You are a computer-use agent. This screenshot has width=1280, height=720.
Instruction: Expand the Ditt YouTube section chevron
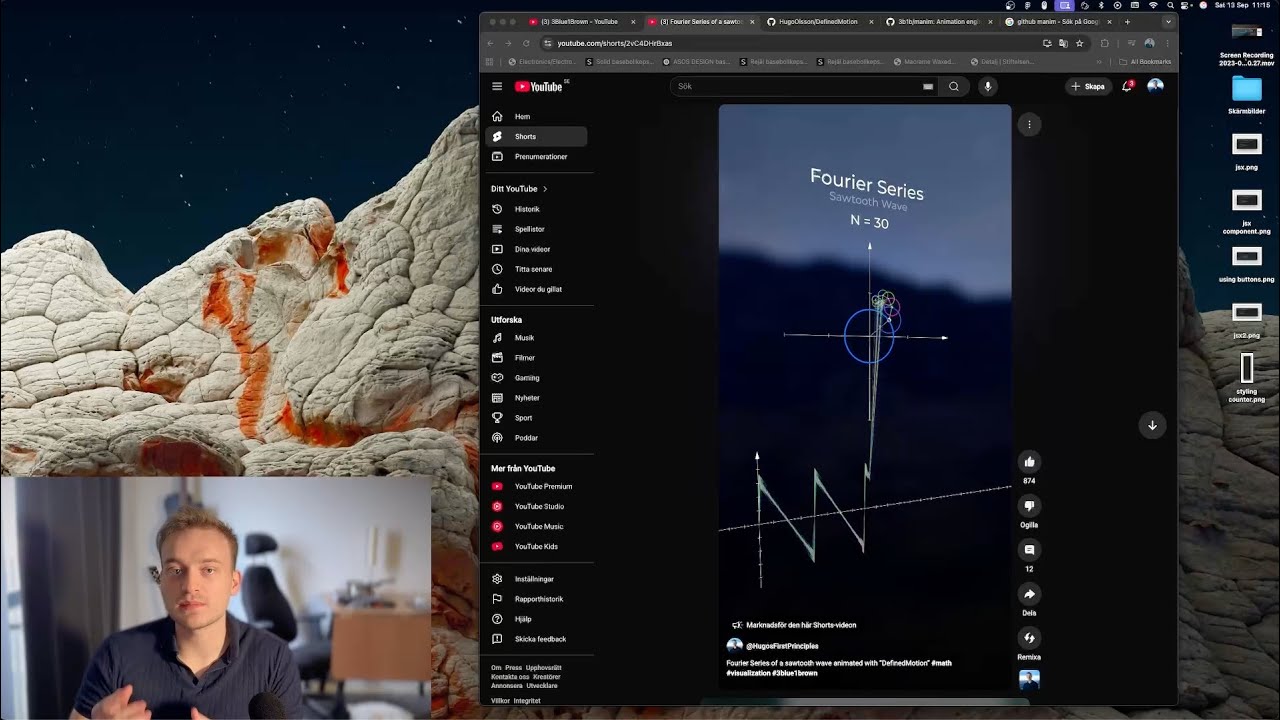(545, 189)
